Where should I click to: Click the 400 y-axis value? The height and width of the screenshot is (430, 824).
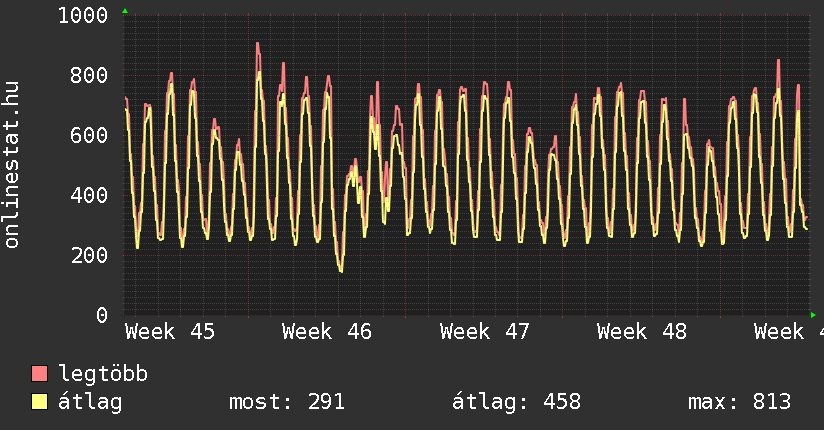coord(89,195)
